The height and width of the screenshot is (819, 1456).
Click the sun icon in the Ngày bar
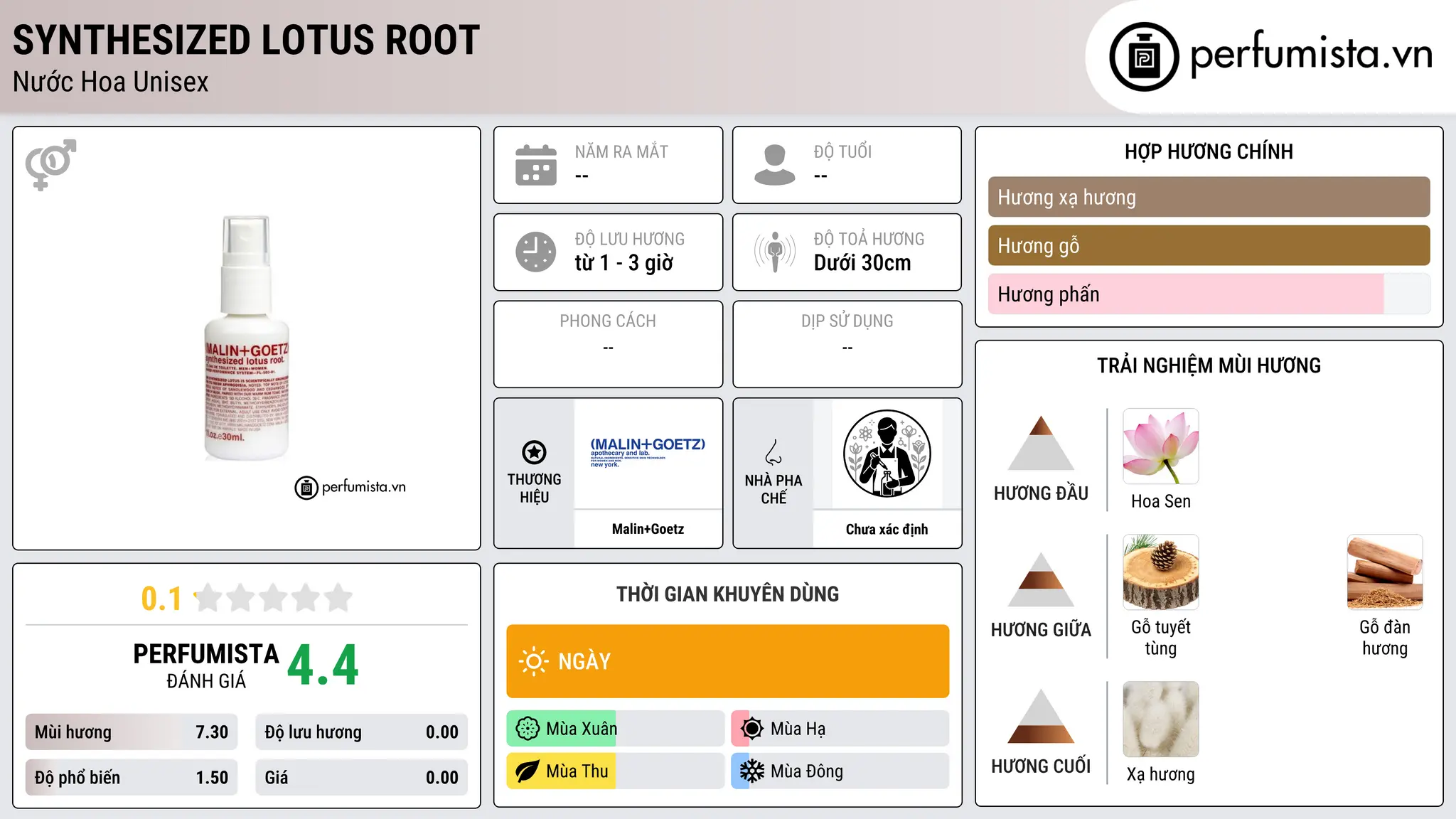pos(533,661)
